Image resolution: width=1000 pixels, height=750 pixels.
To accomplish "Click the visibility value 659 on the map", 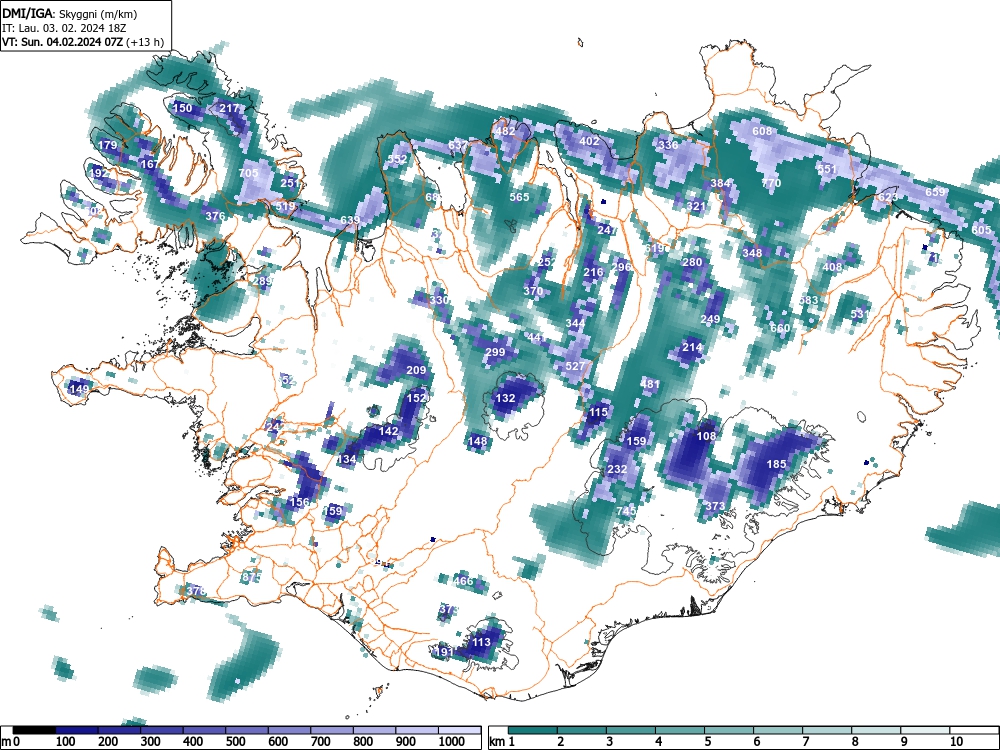I will (935, 192).
